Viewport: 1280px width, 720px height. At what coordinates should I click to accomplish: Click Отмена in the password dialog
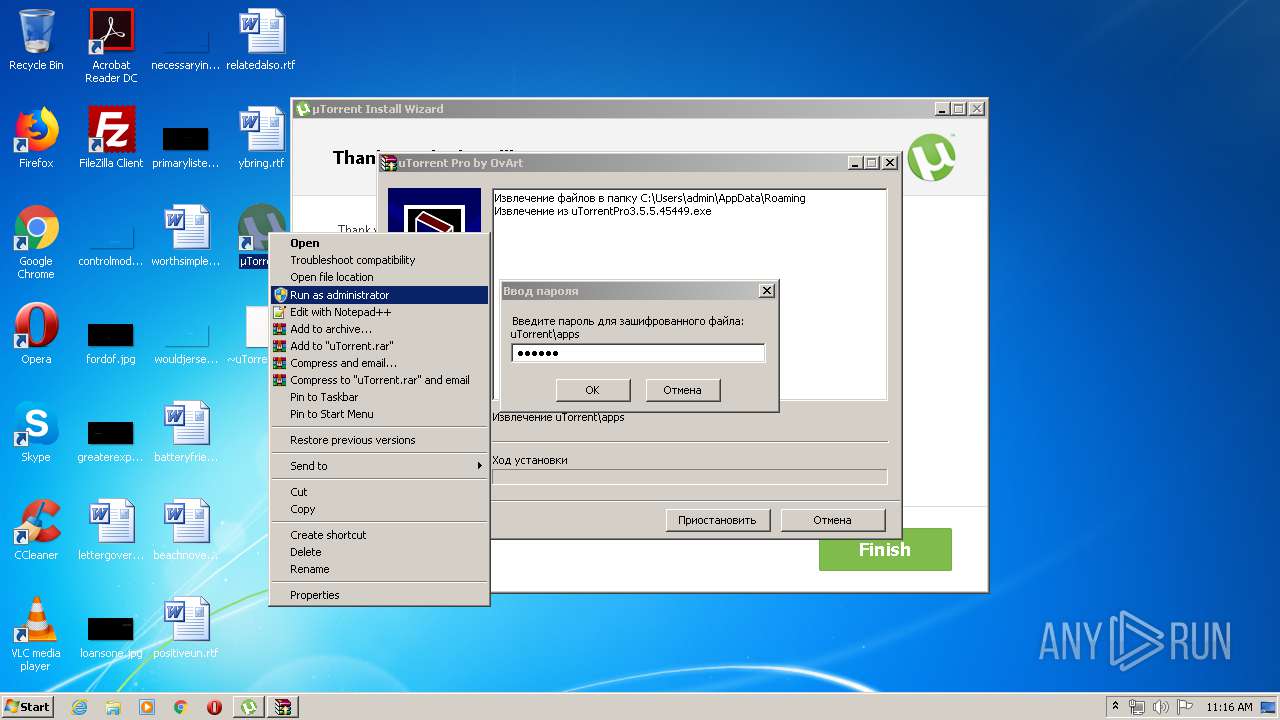click(x=683, y=390)
